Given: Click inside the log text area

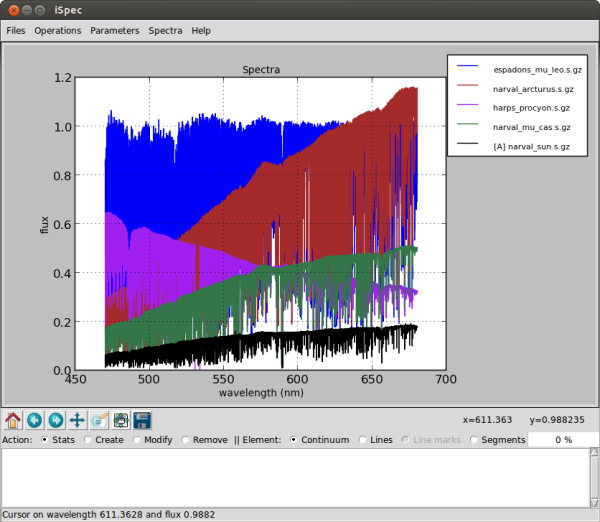Looking at the screenshot, I should (295, 478).
